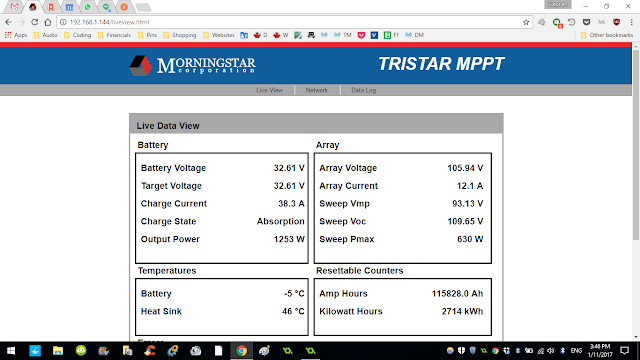The image size is (640, 360).
Task: Click the Sweep Pmax value 630 W
Action: [470, 239]
